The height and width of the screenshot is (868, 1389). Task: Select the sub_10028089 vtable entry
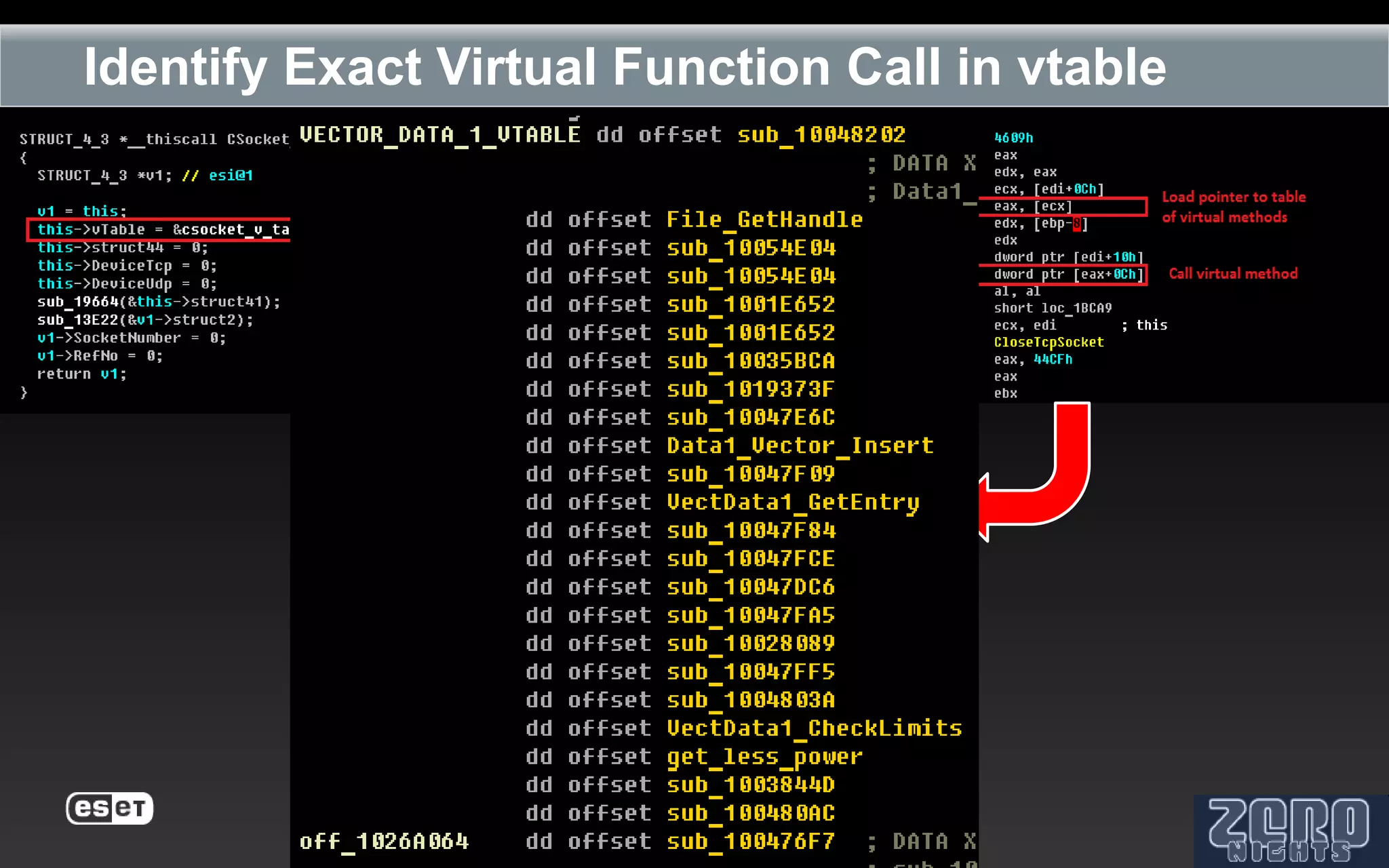pyautogui.click(x=751, y=644)
